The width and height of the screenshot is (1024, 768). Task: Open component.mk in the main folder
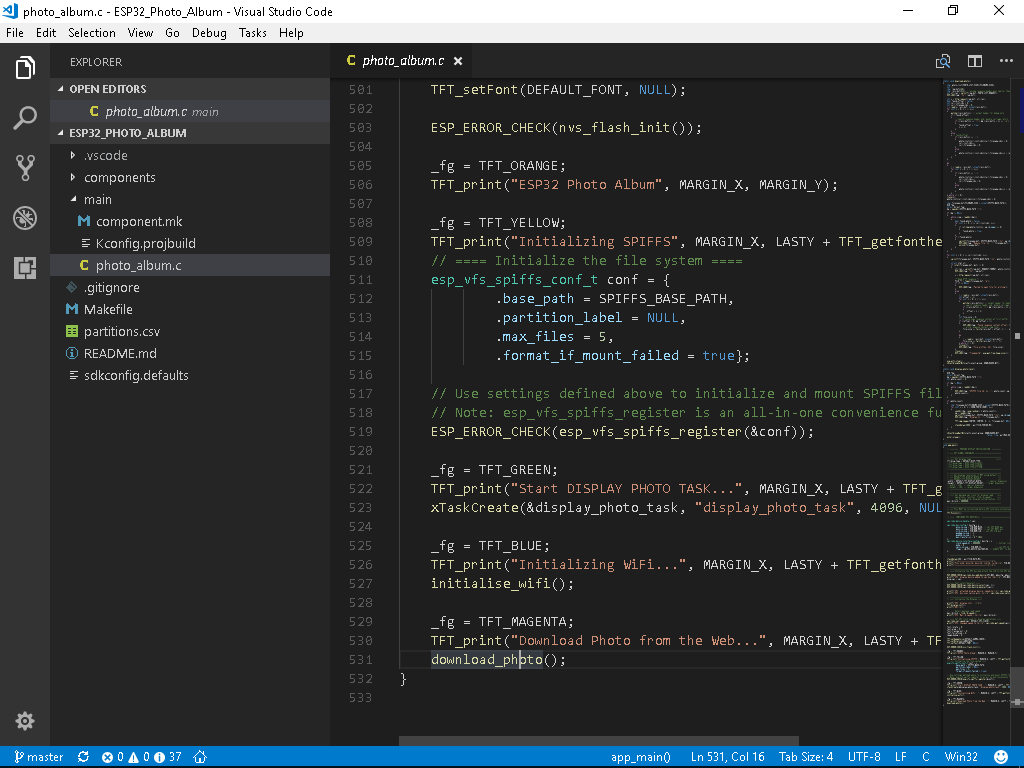click(x=190, y=221)
